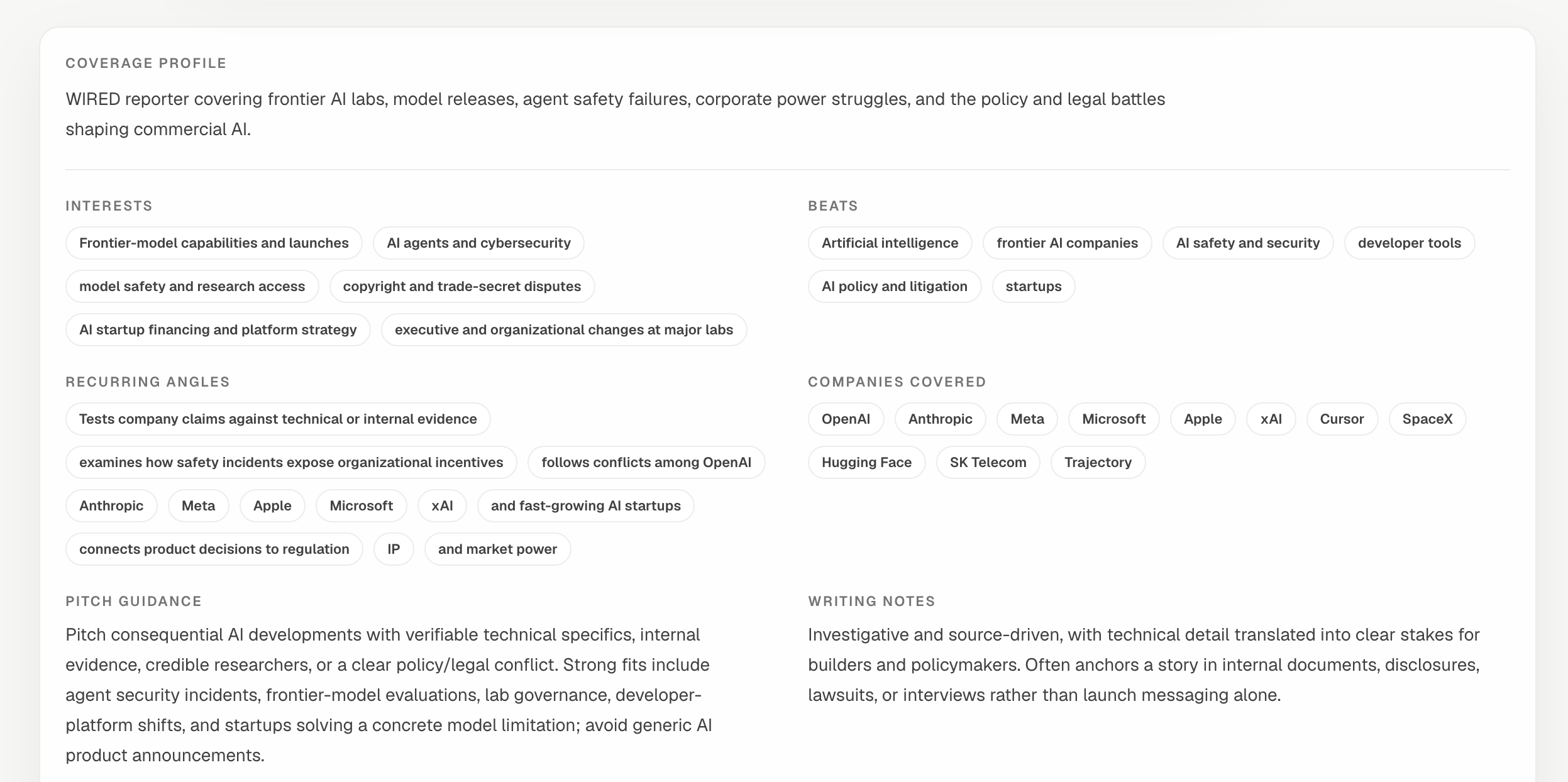The width and height of the screenshot is (1568, 782).
Task: Click 'connects product decisions to regulation' chip
Action: (214, 549)
